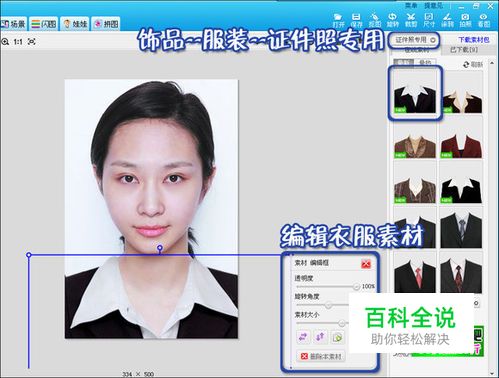Open the 已下载[9] downloaded tab
Viewport: 499px width, 378px height.
(464, 50)
